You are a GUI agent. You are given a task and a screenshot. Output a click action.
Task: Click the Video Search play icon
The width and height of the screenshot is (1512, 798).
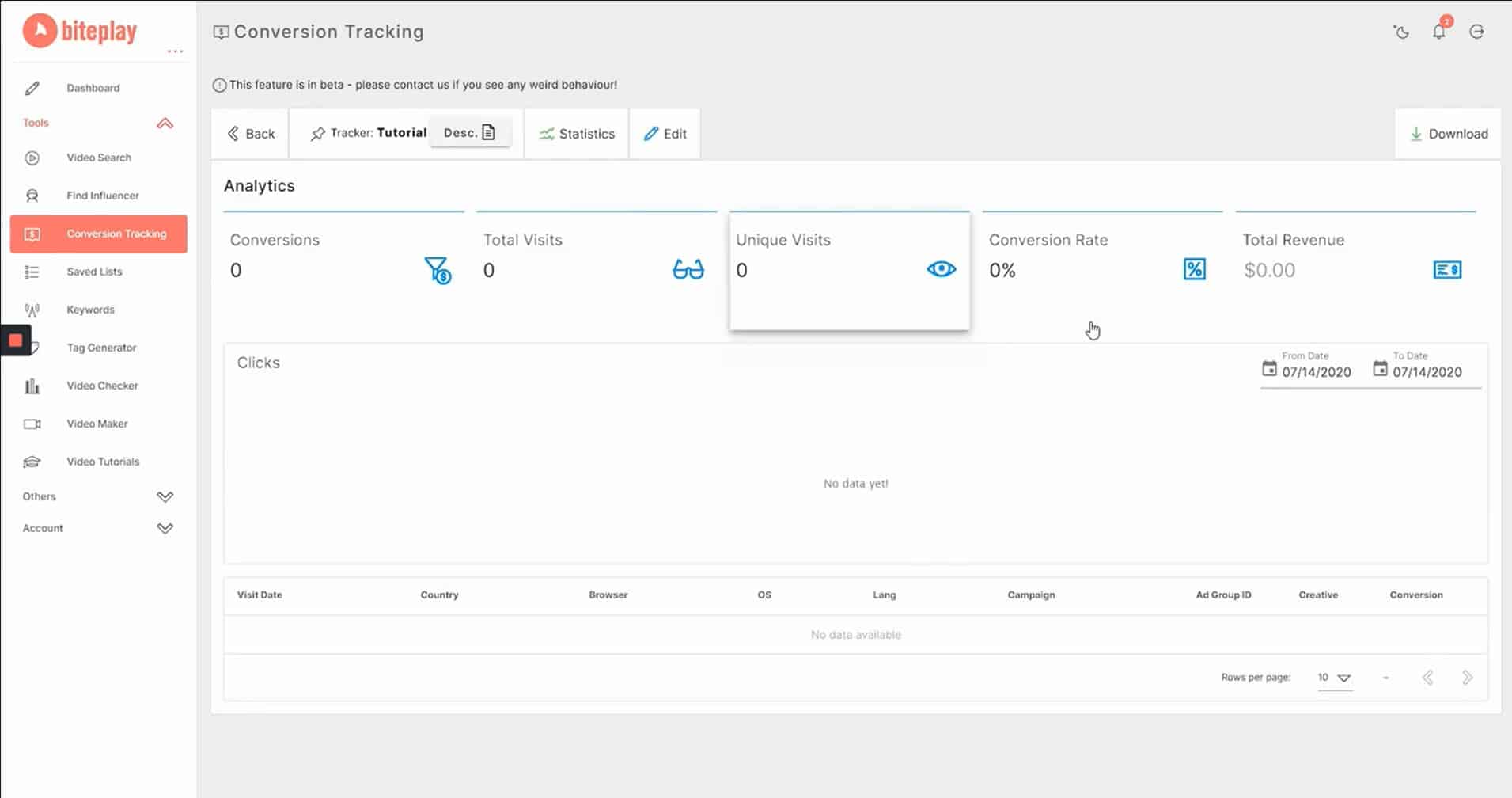[x=32, y=158]
